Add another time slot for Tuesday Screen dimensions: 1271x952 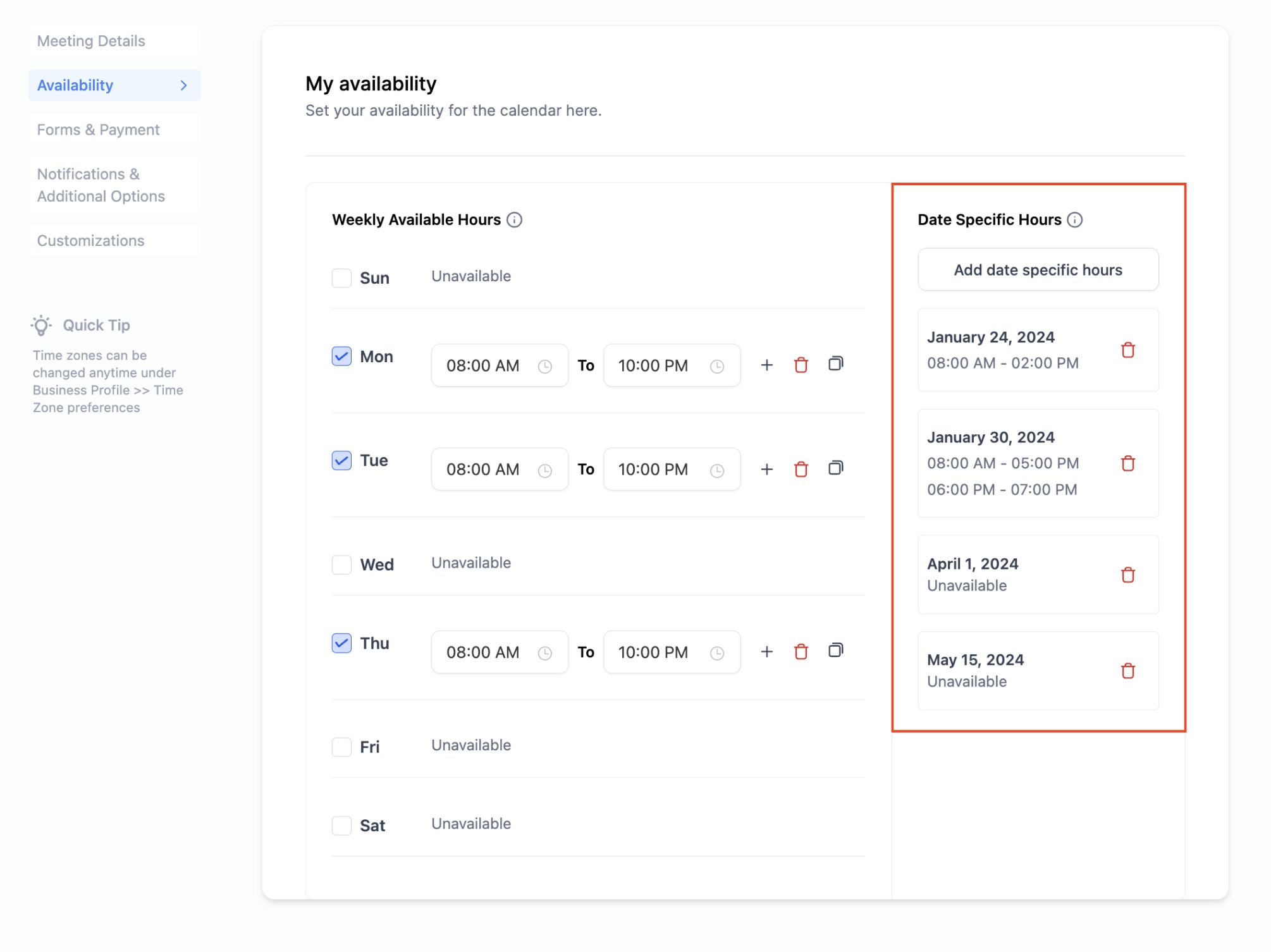(x=766, y=469)
